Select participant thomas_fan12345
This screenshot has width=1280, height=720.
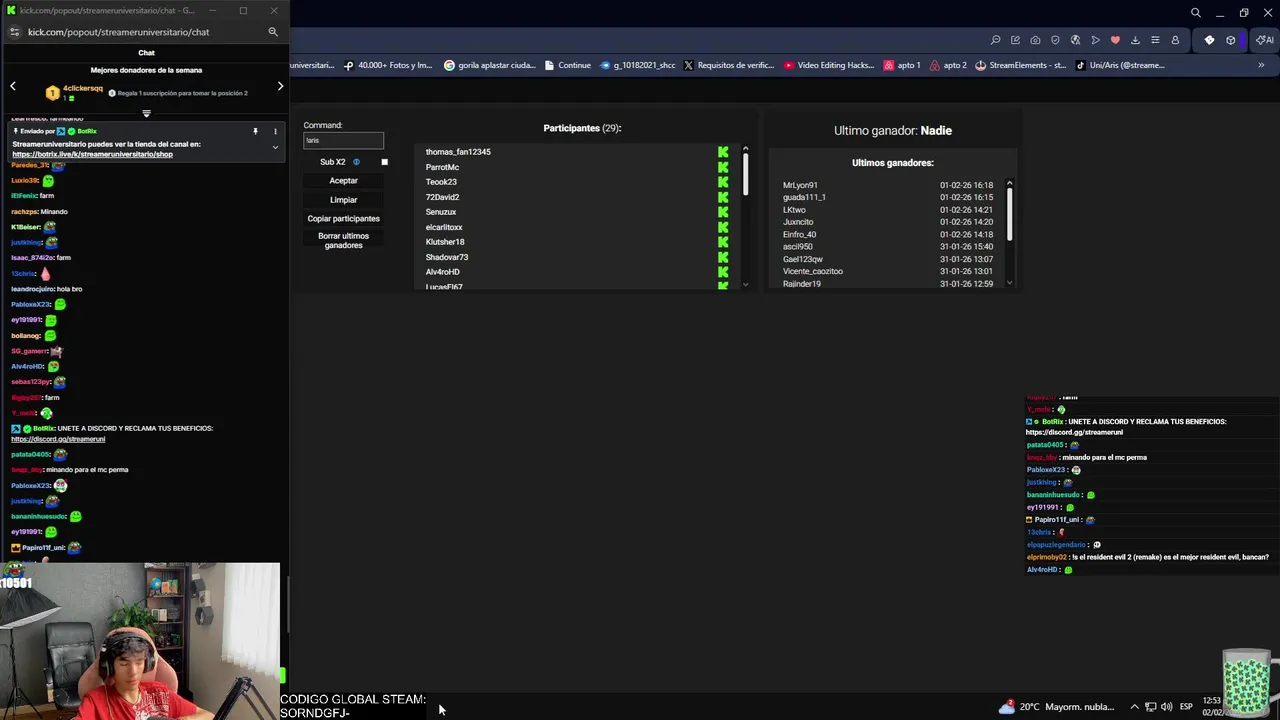458,152
